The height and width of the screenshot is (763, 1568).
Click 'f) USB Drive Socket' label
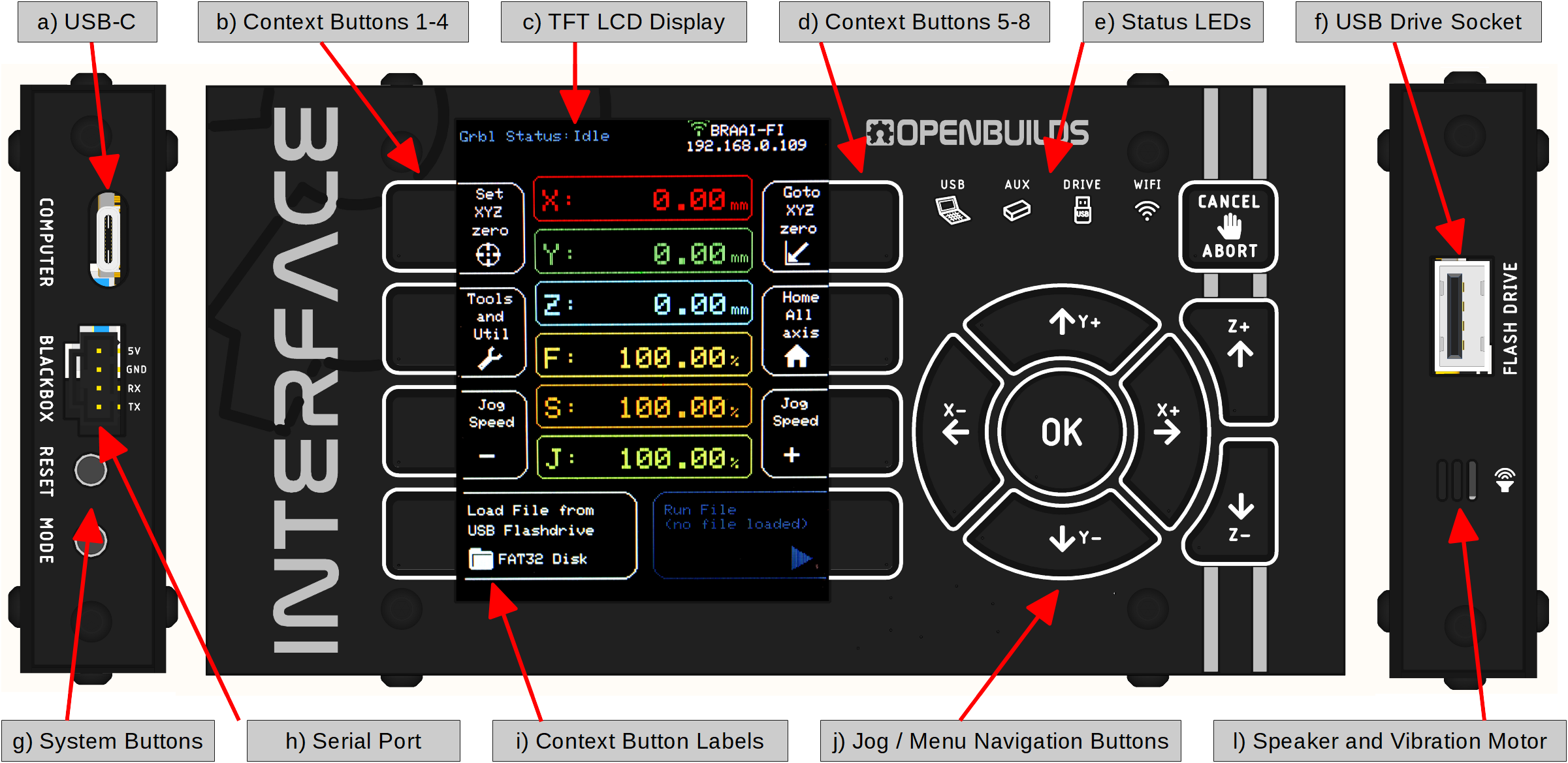pyautogui.click(x=1418, y=22)
